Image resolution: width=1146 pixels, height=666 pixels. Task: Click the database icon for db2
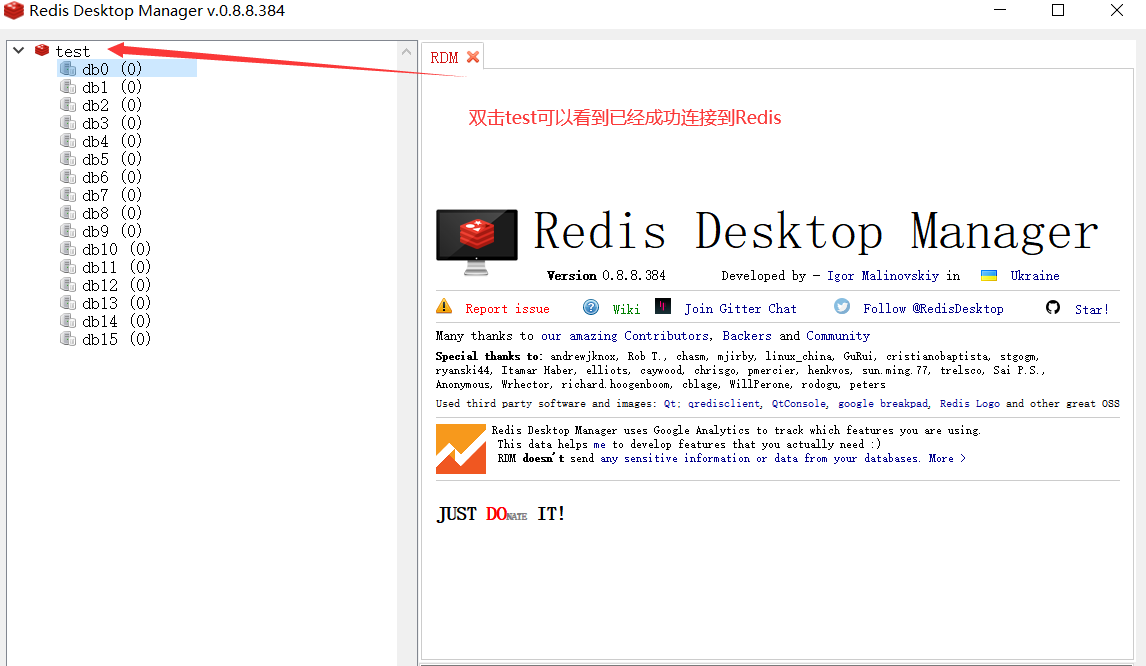point(68,105)
